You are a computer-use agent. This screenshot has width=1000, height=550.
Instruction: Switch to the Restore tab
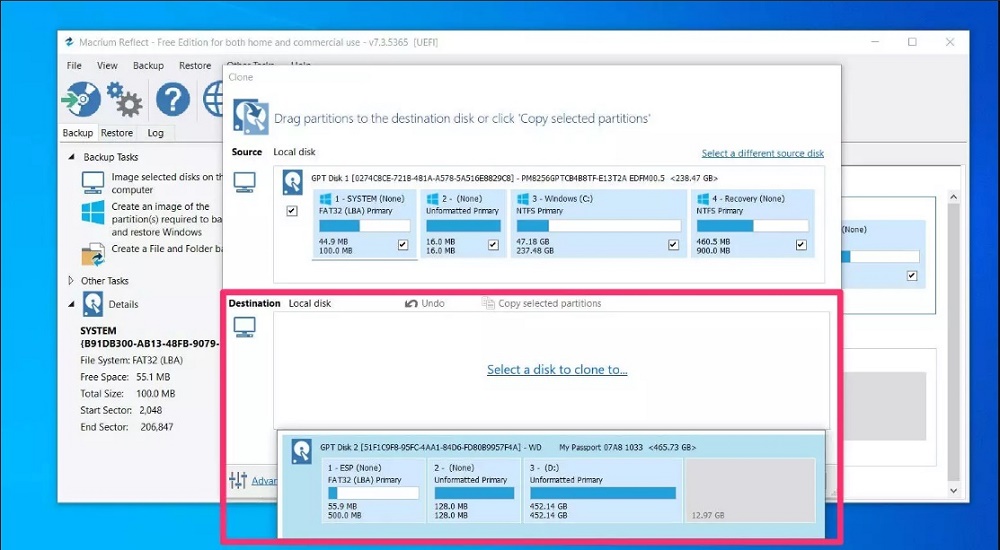[x=117, y=133]
